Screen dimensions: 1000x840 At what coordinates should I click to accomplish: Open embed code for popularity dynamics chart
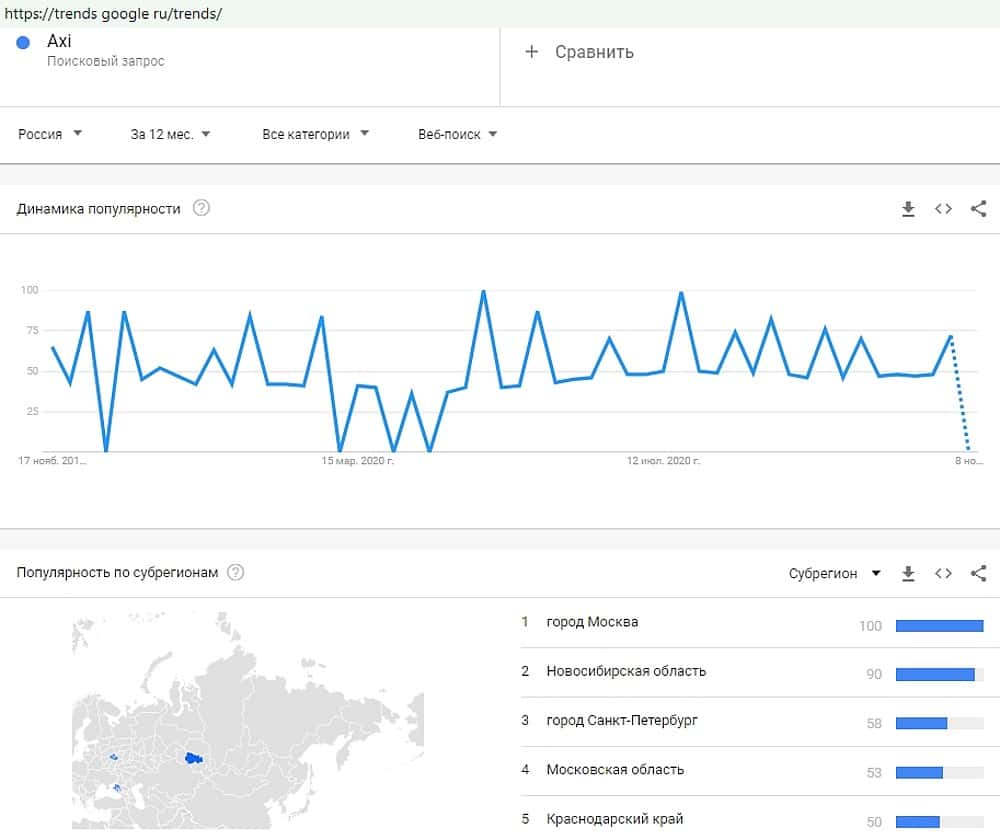click(943, 209)
